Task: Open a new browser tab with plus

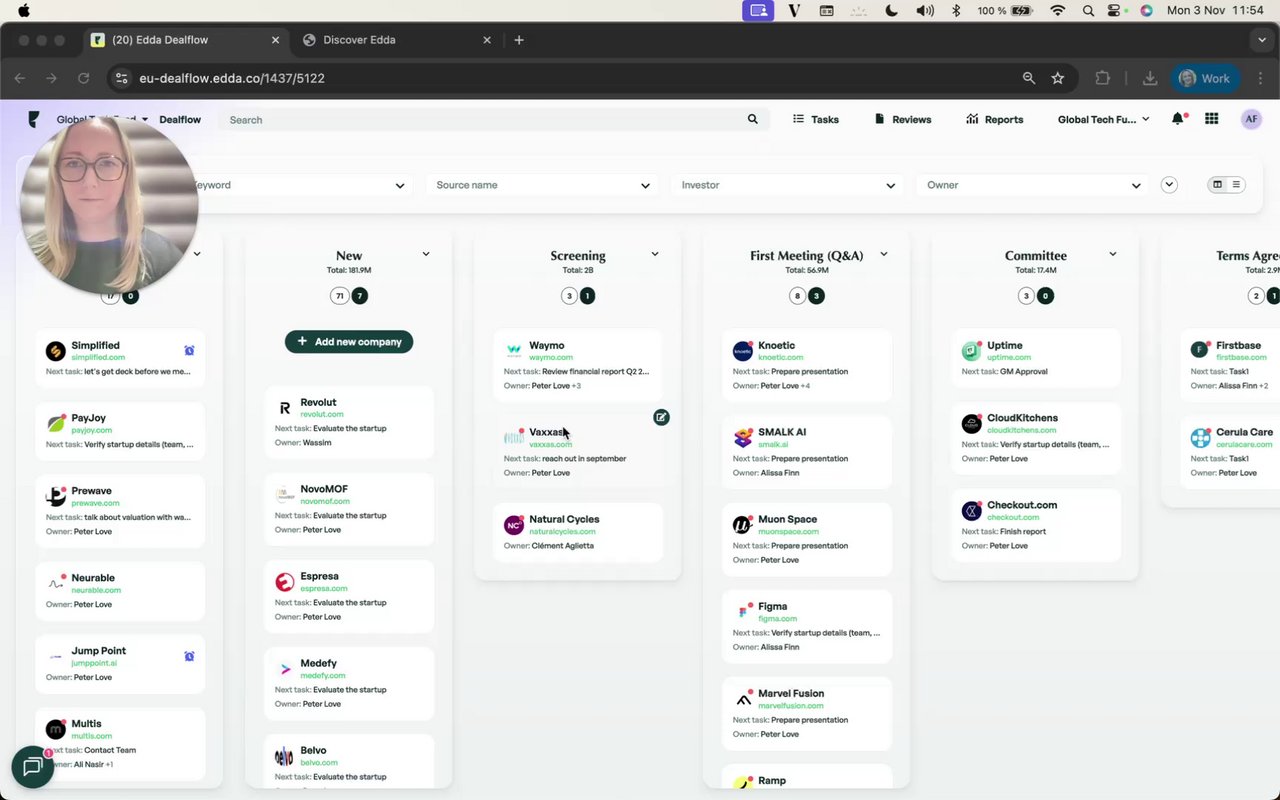Action: click(x=518, y=40)
